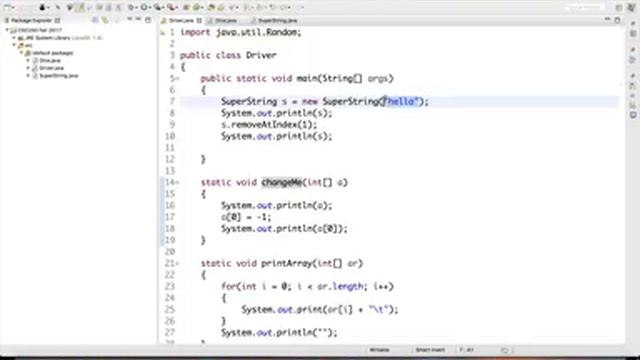Click the for loop header on line 23
This screenshot has height=360, width=640.
coord(307,287)
